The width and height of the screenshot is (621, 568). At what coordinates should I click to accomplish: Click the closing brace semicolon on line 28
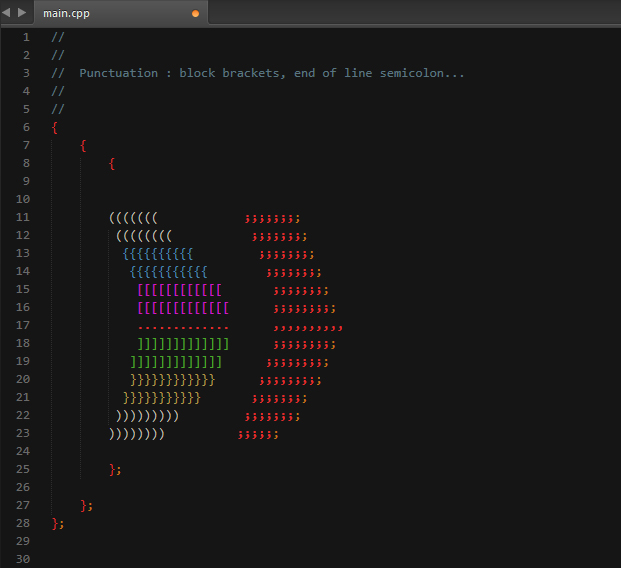[58, 524]
